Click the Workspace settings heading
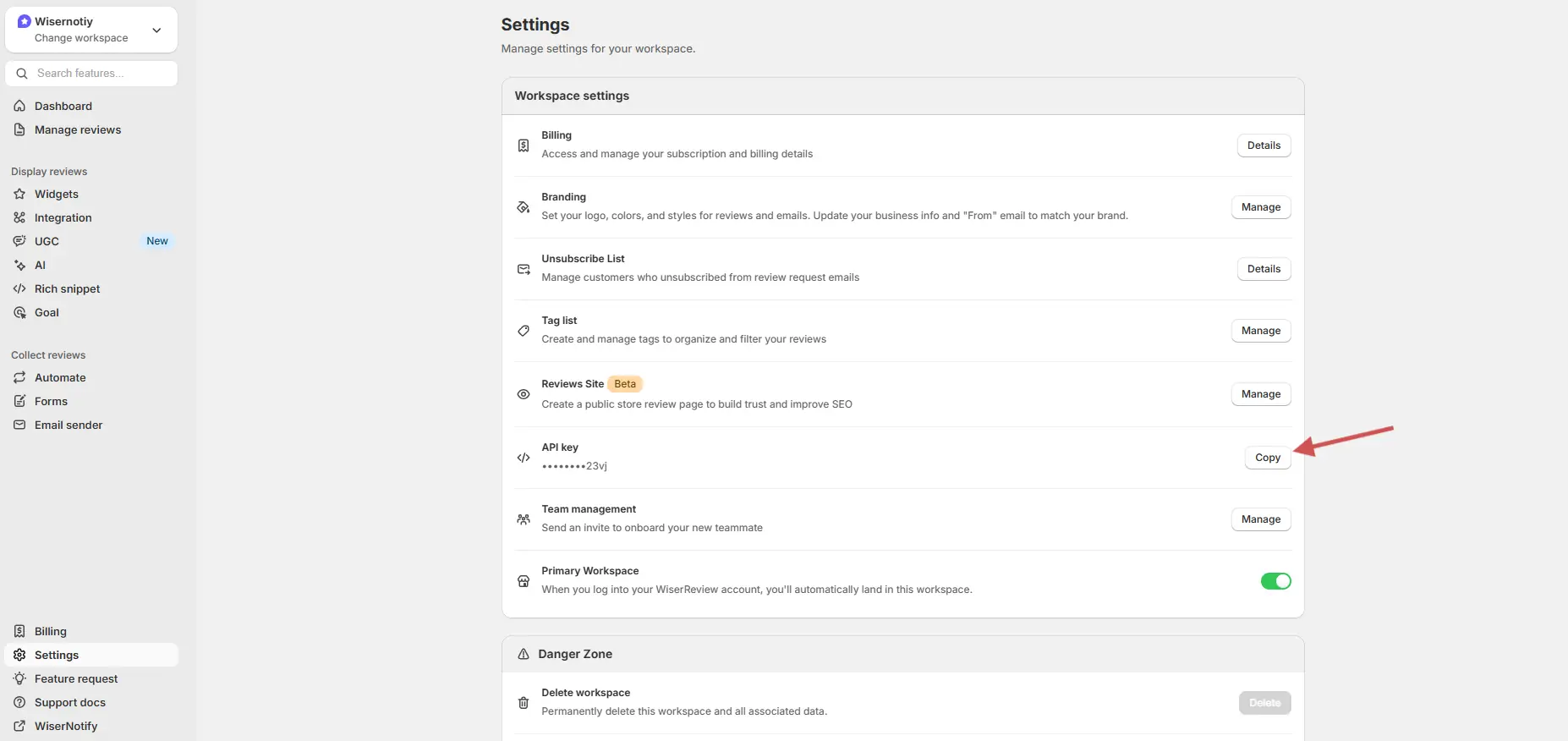Image resolution: width=1568 pixels, height=741 pixels. [572, 96]
